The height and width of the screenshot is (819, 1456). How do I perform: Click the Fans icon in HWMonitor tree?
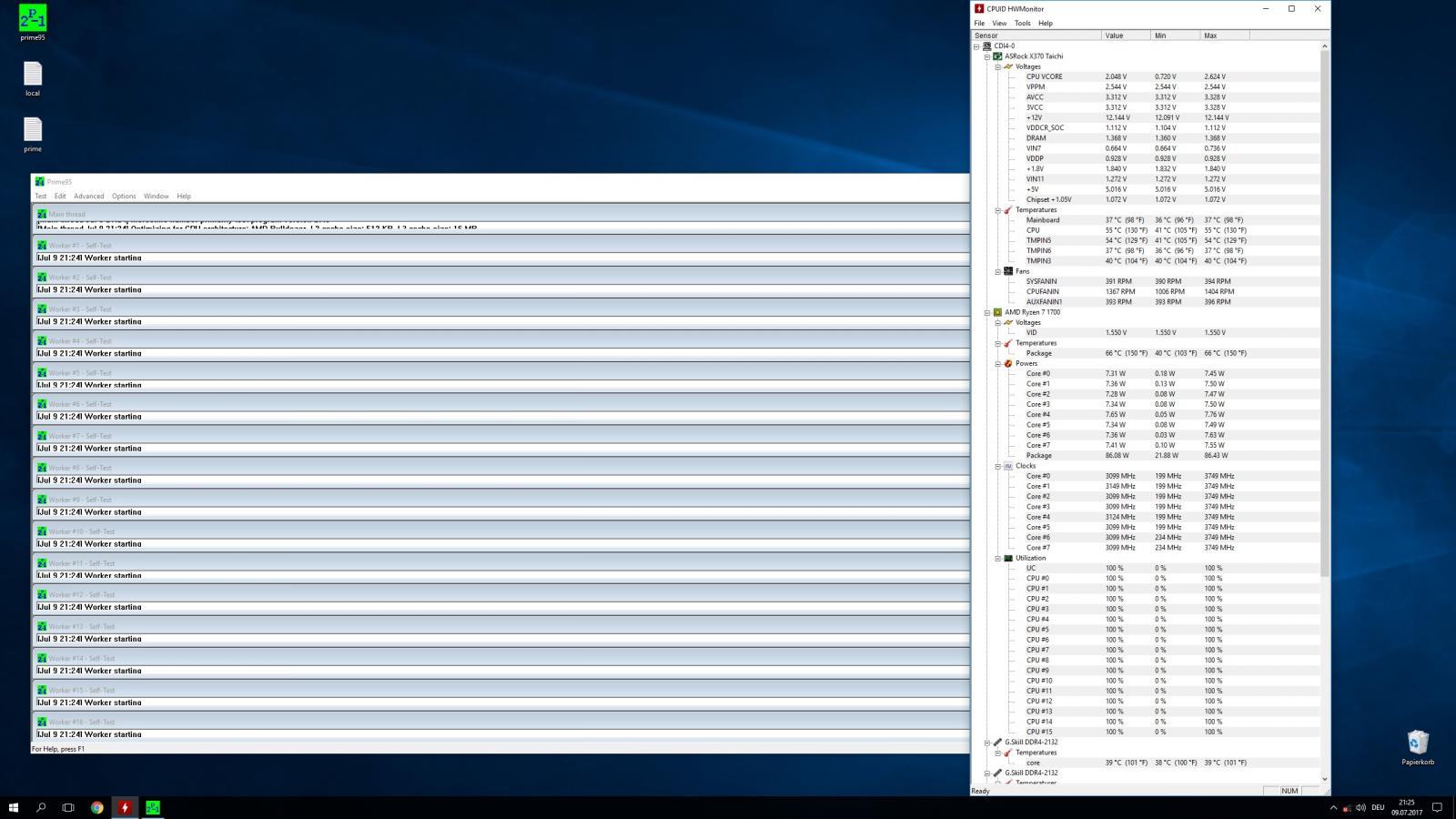tap(1008, 271)
